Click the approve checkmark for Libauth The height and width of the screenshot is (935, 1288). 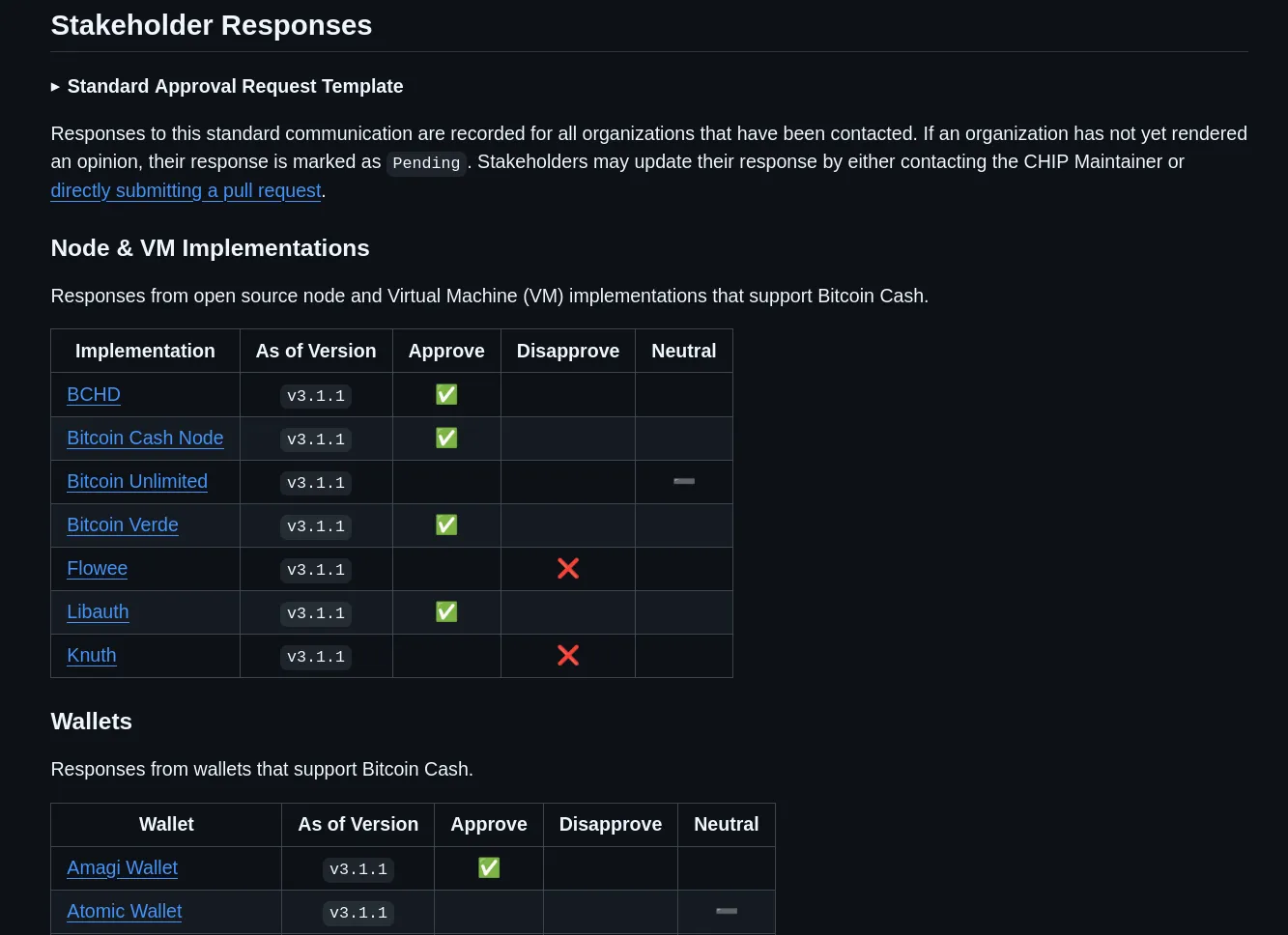point(446,611)
